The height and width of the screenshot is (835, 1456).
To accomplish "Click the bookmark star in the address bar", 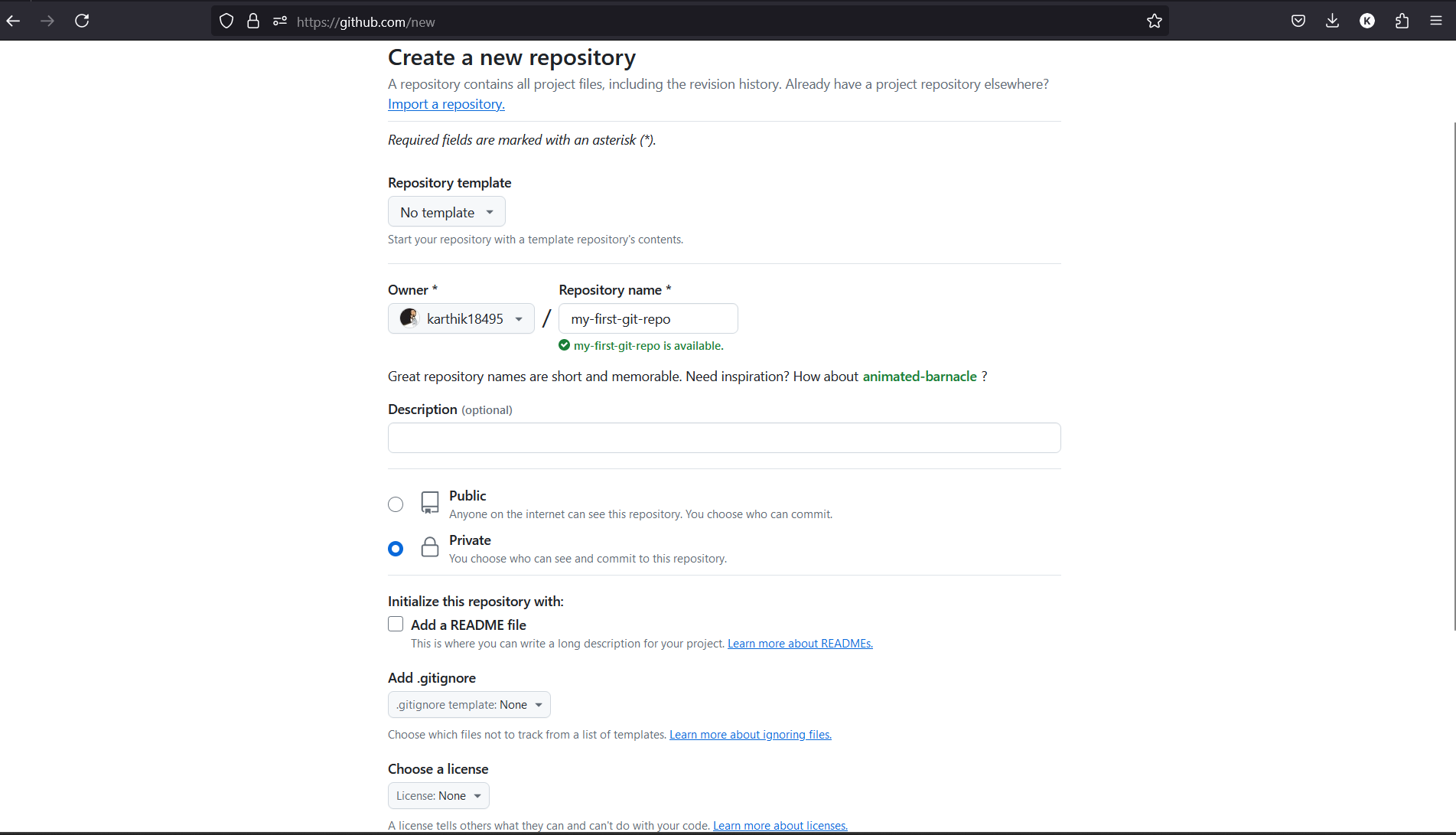I will click(1155, 21).
